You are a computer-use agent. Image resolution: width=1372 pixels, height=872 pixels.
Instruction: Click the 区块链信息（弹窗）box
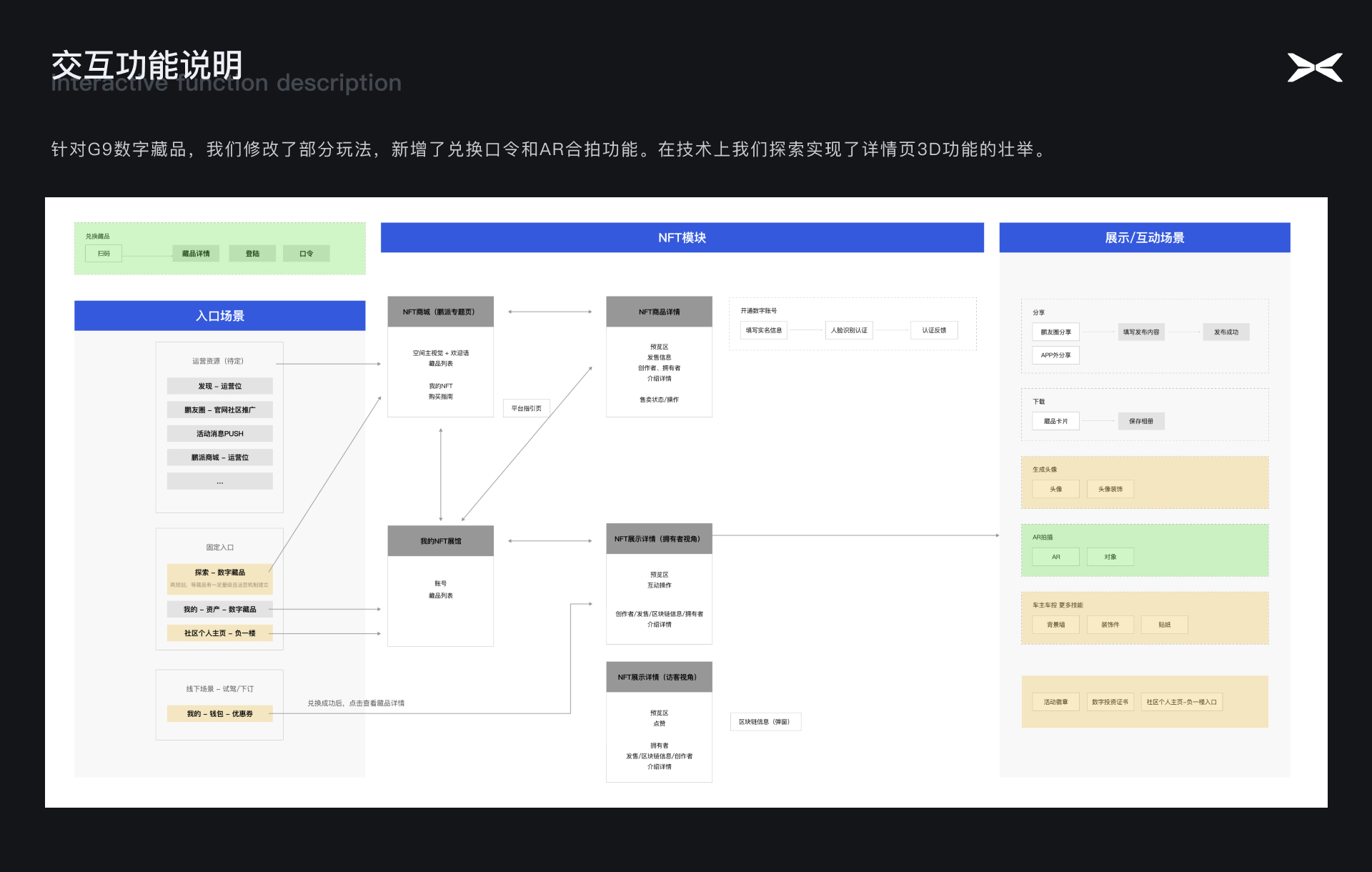(765, 722)
